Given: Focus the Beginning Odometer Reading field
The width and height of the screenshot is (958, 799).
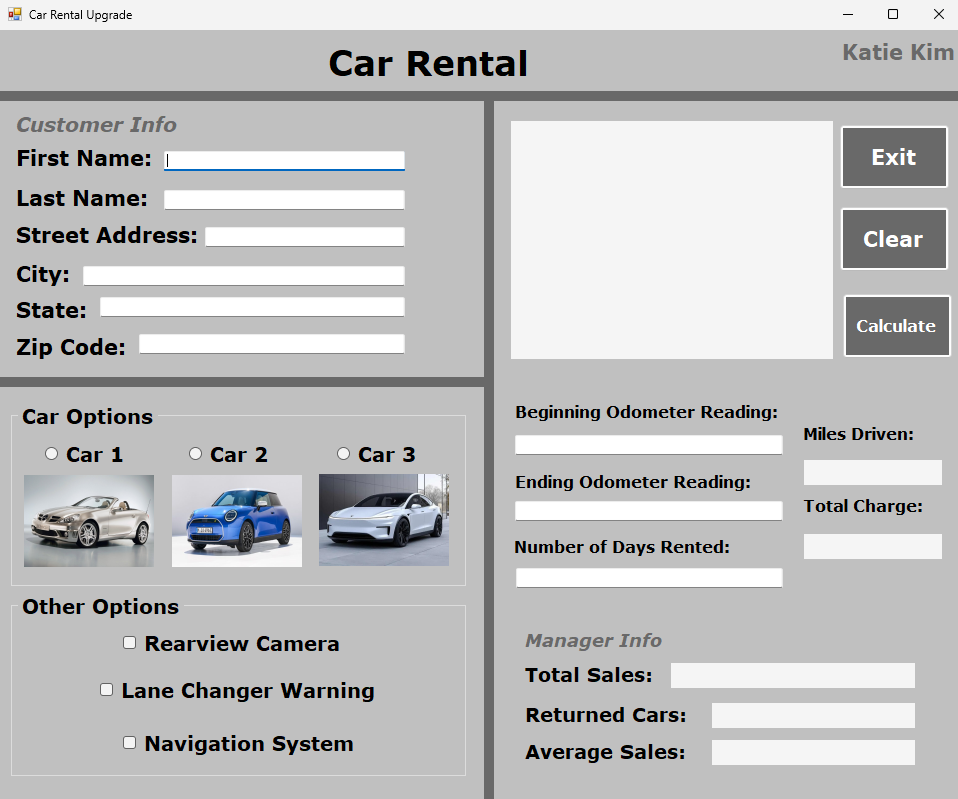Looking at the screenshot, I should [648, 445].
